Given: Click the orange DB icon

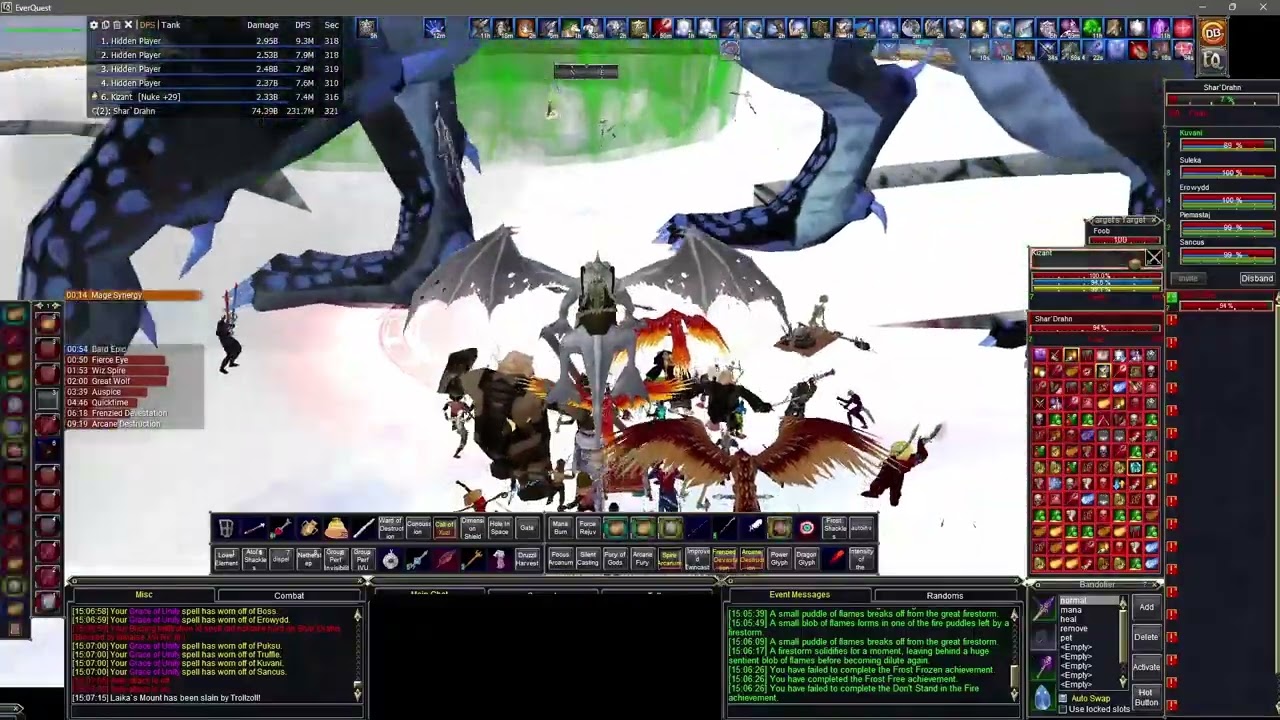Looking at the screenshot, I should point(1212,33).
